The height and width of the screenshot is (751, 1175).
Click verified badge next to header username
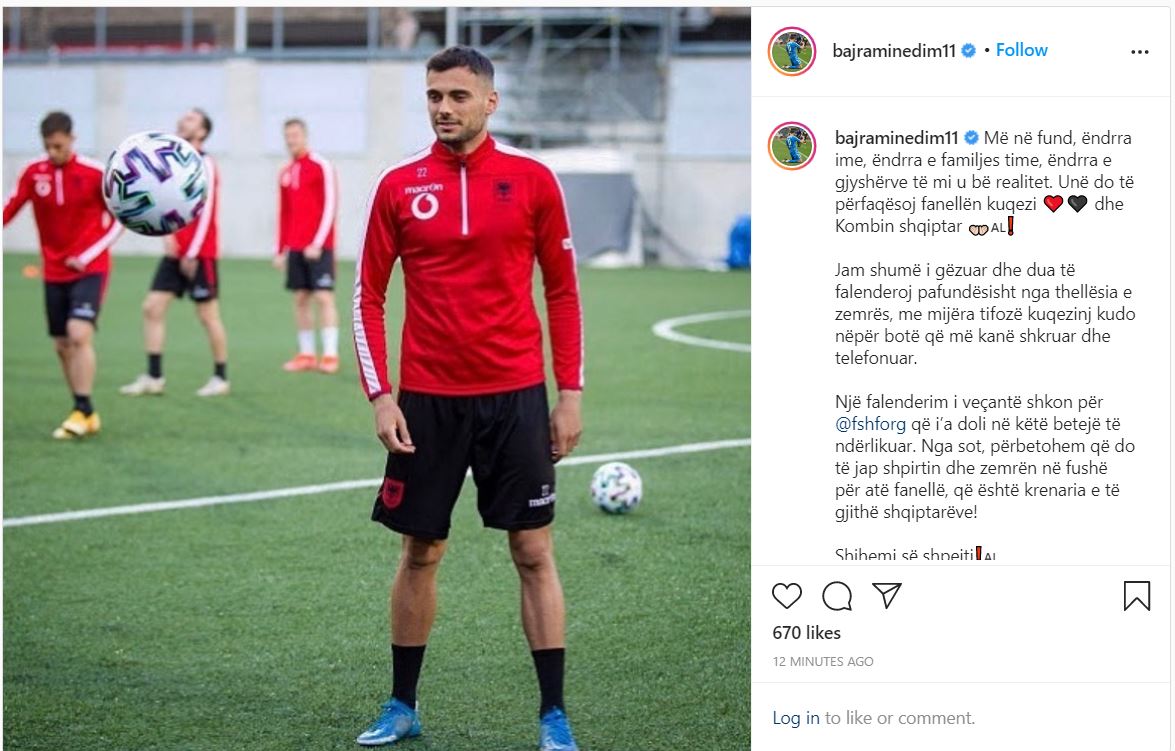tap(968, 51)
